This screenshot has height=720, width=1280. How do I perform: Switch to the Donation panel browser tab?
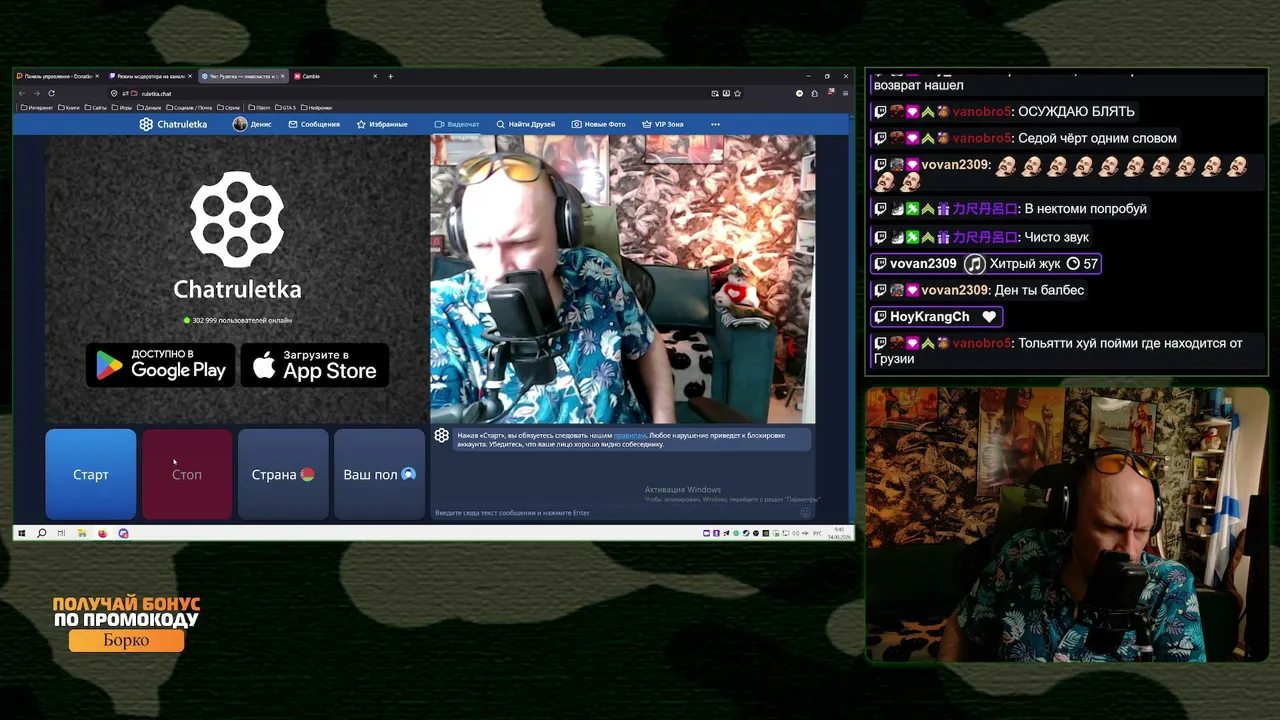pyautogui.click(x=57, y=76)
